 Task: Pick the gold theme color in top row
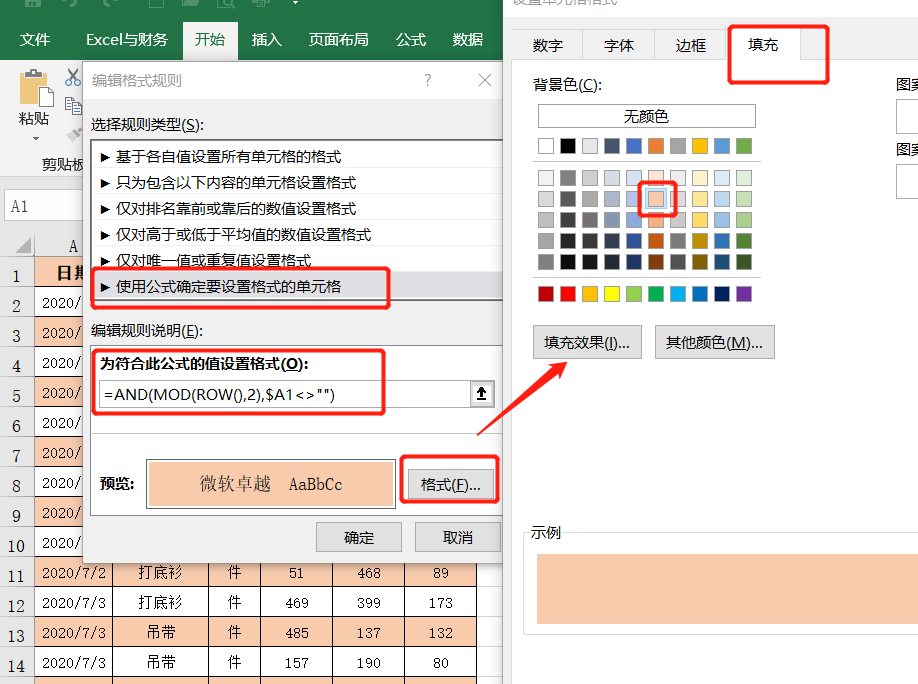click(x=700, y=146)
